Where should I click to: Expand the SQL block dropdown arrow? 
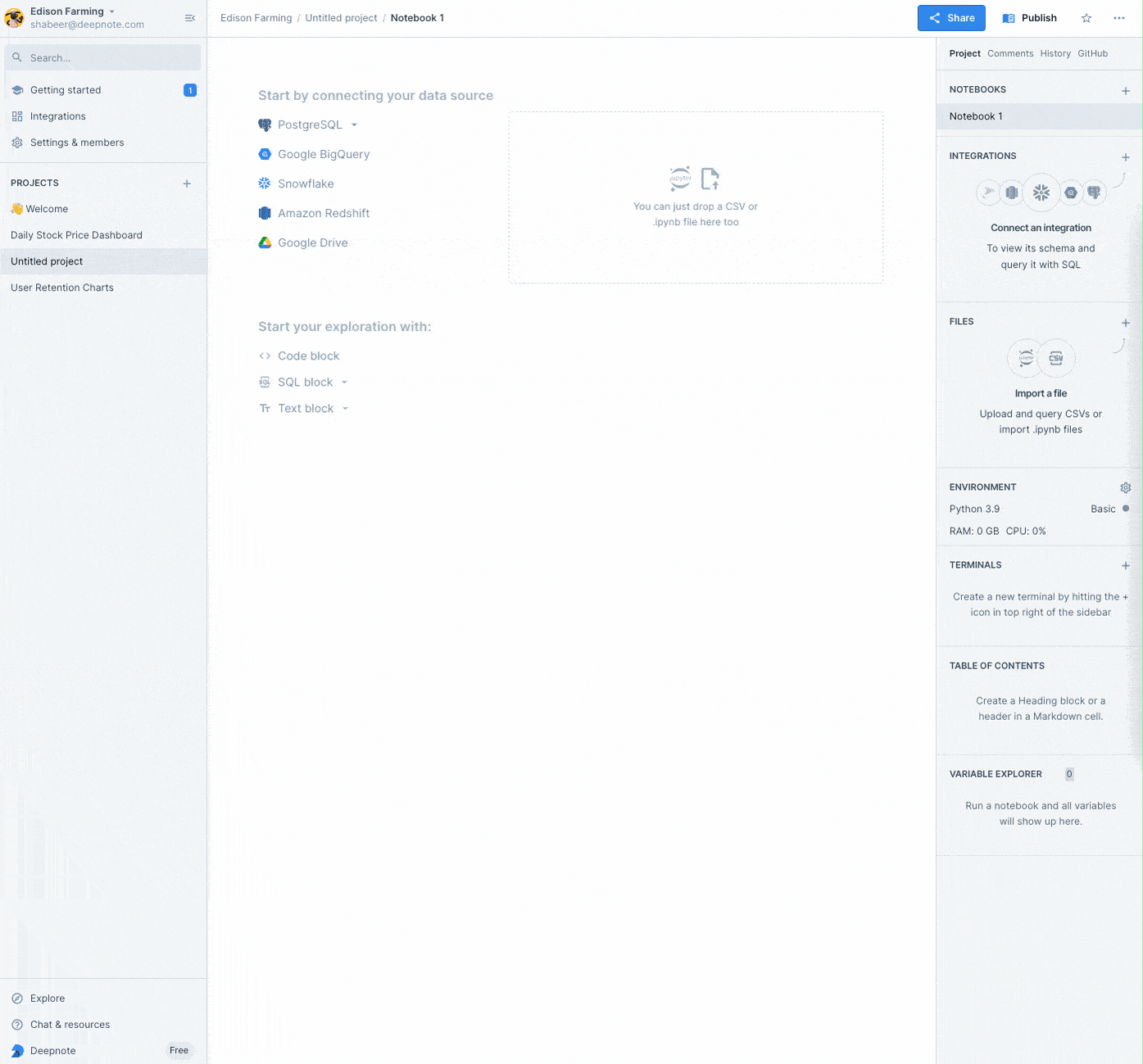(x=345, y=382)
